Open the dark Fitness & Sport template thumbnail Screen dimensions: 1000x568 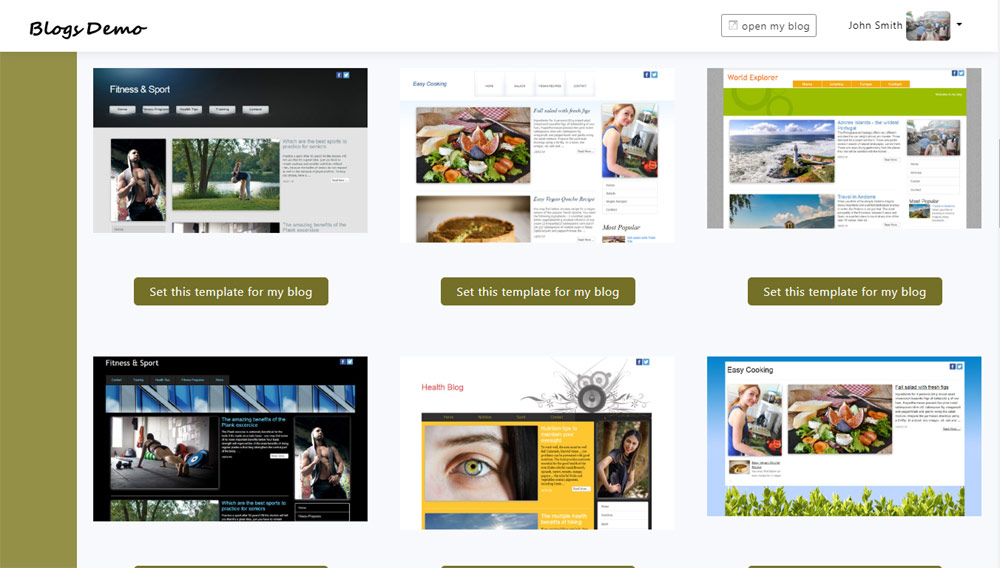[x=230, y=440]
